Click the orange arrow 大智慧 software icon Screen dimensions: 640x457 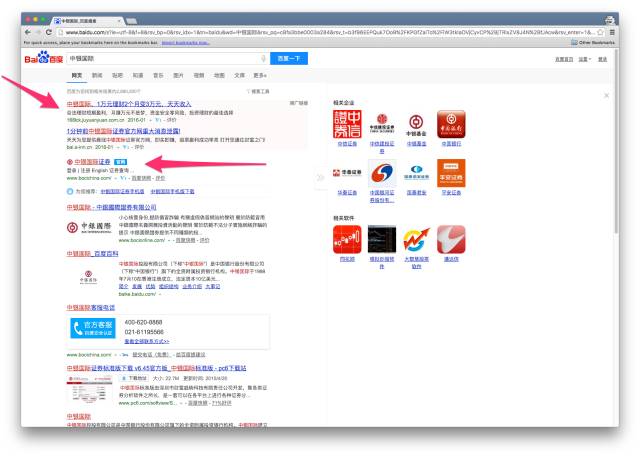416,239
